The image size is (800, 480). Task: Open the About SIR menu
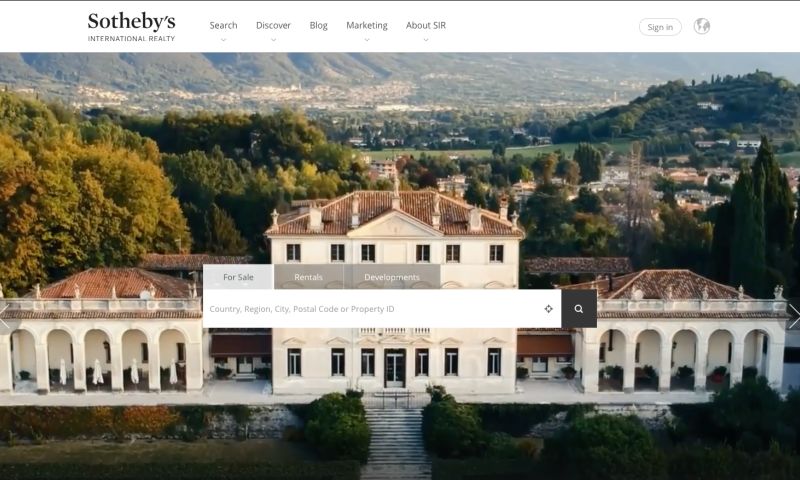[x=425, y=26]
